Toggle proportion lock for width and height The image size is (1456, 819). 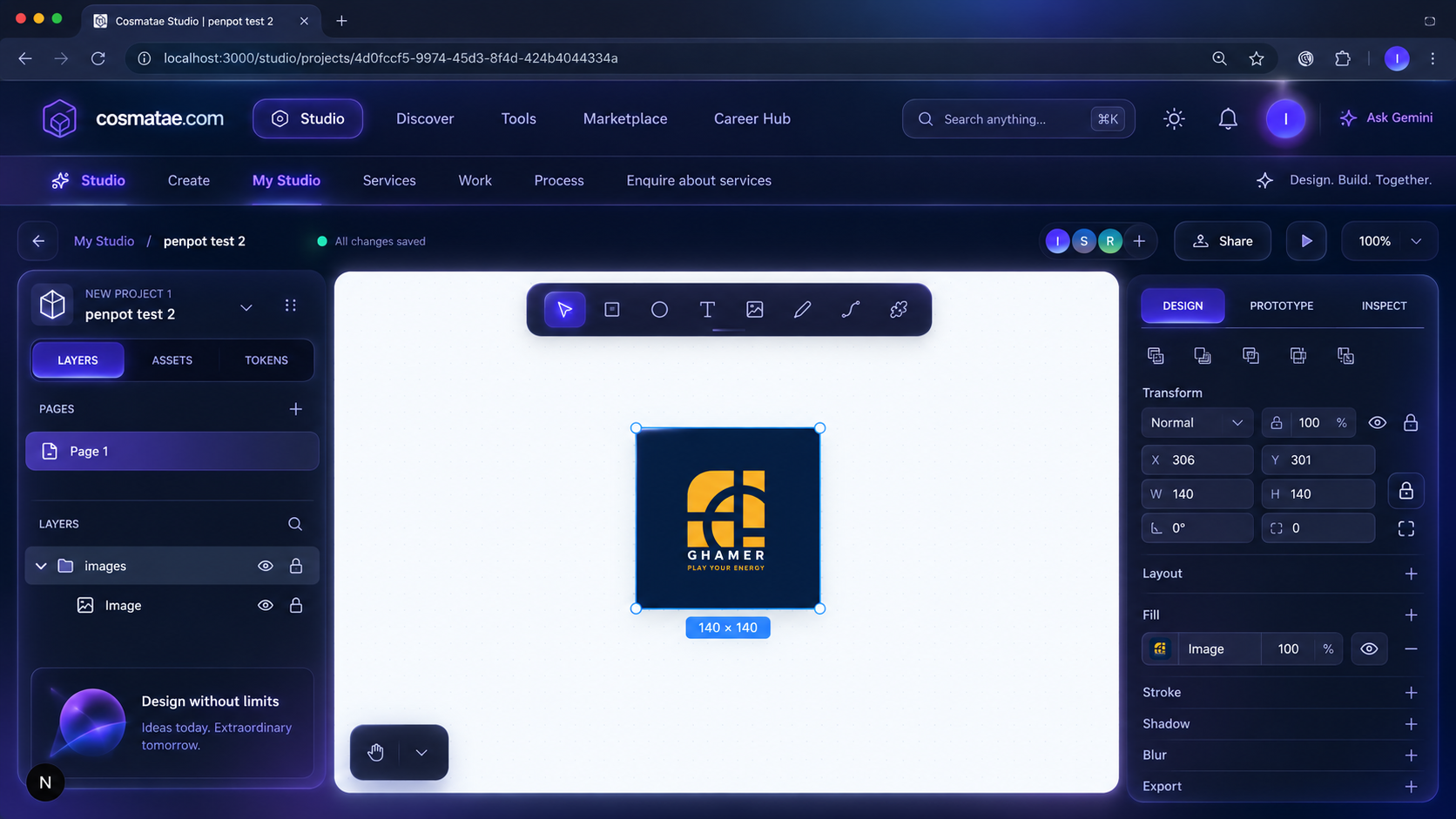point(1405,492)
